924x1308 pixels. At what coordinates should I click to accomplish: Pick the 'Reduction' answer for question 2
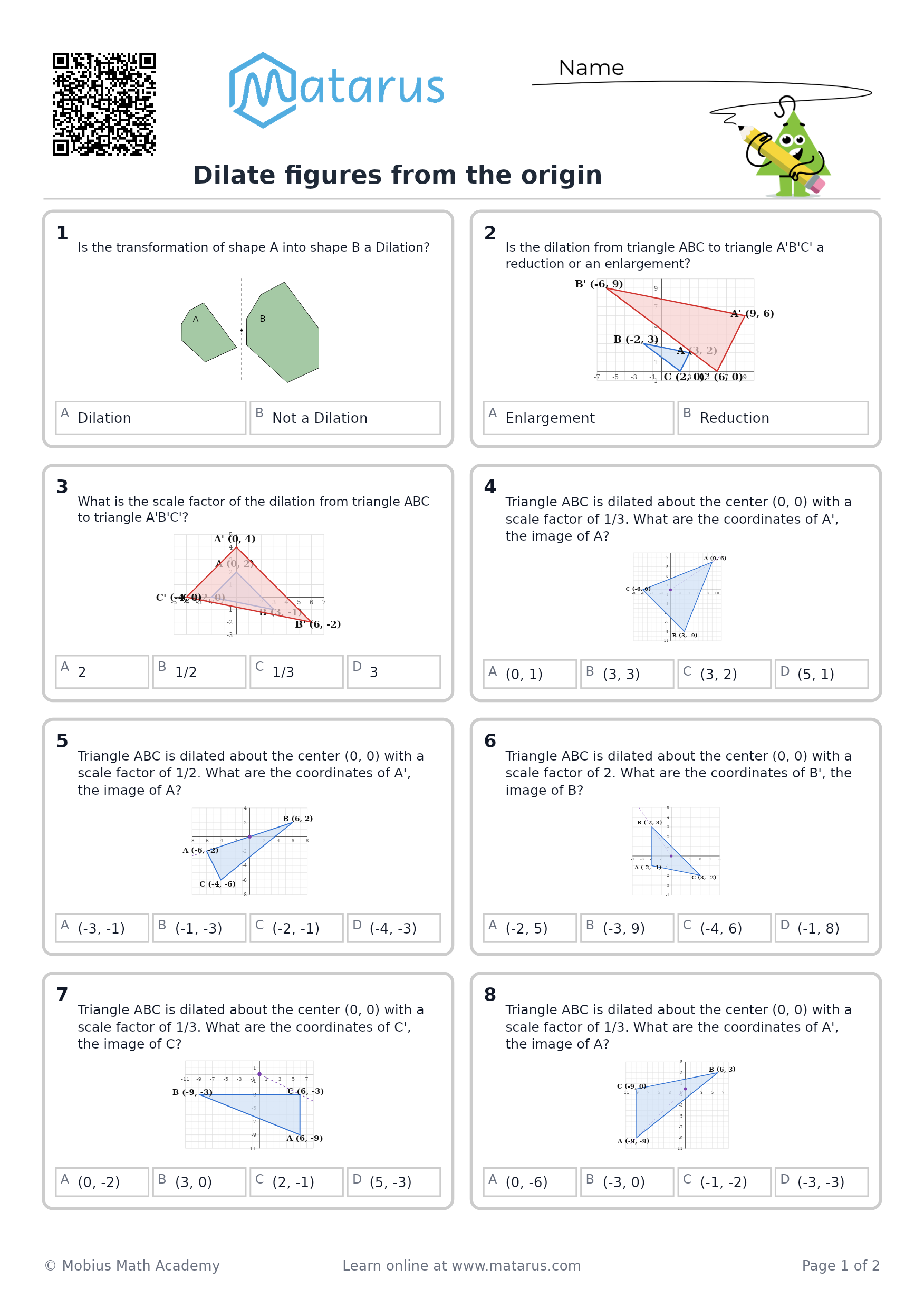(x=773, y=418)
